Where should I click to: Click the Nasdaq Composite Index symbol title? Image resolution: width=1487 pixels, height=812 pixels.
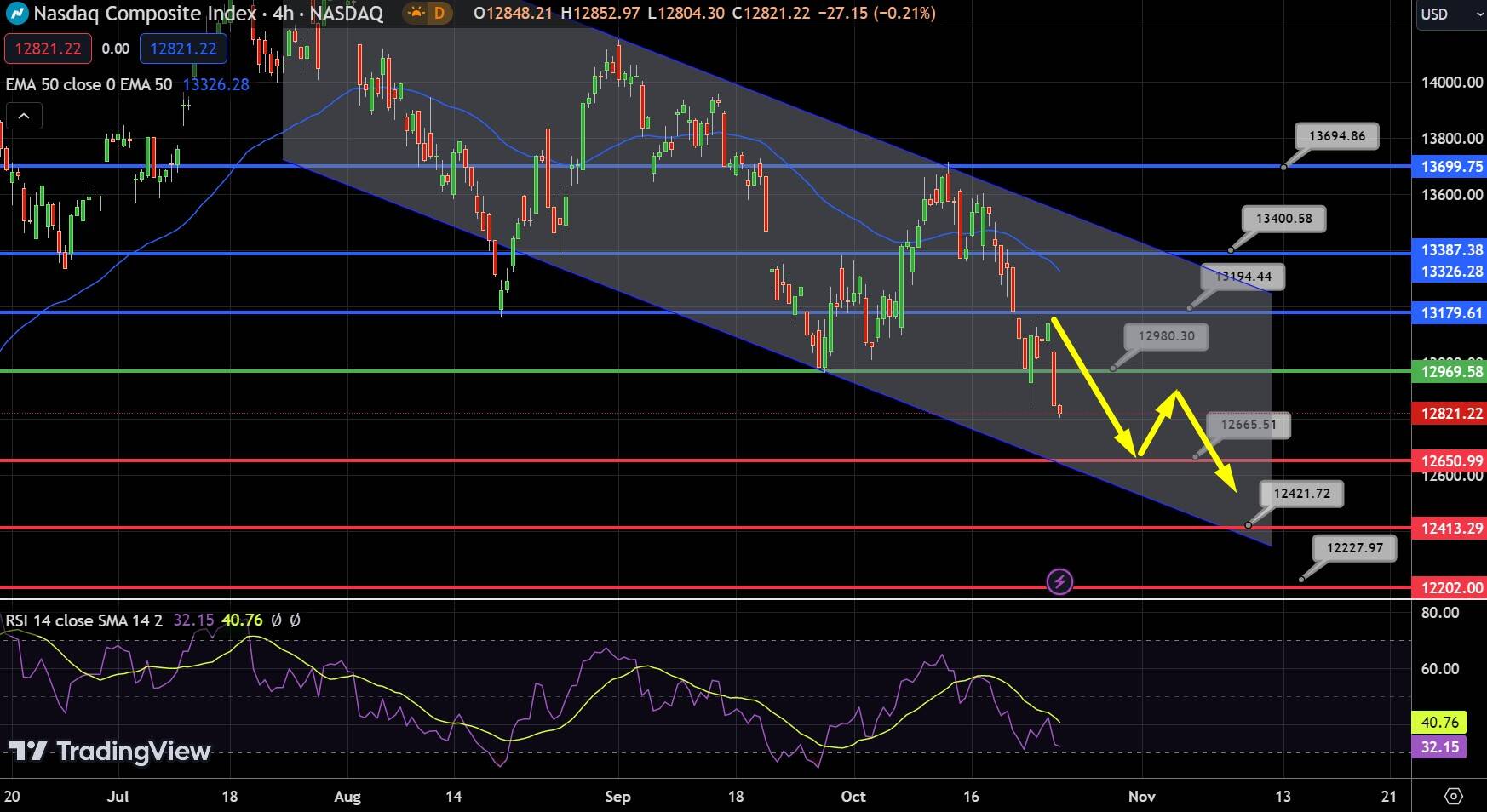(145, 13)
